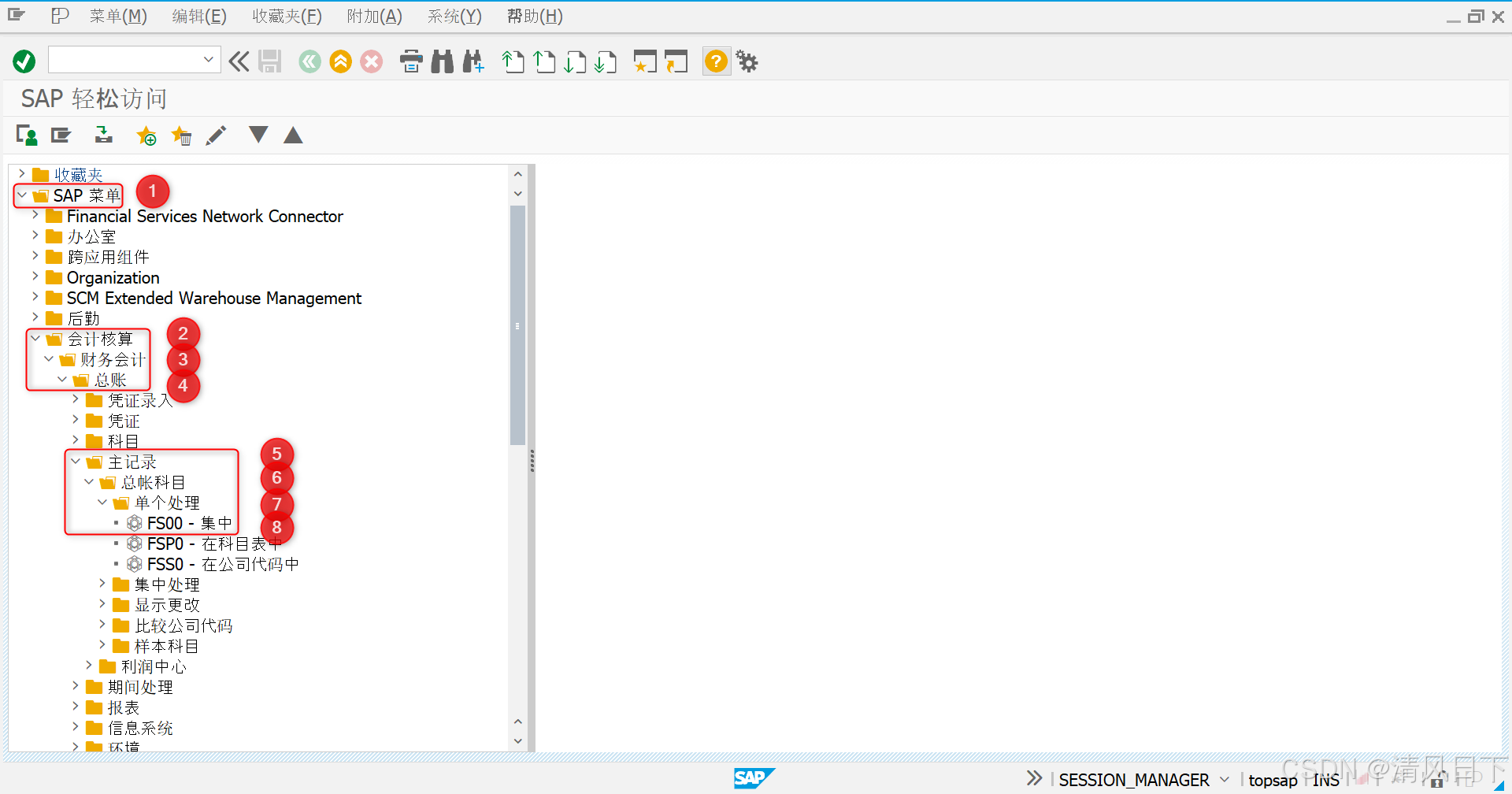Expand the 集中处理 folder

pyautogui.click(x=102, y=583)
